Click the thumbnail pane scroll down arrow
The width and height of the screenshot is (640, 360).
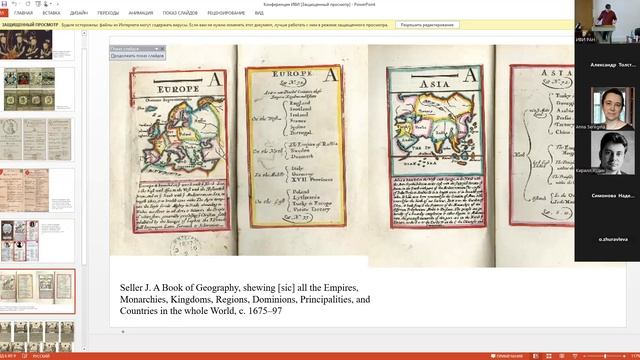point(84,349)
